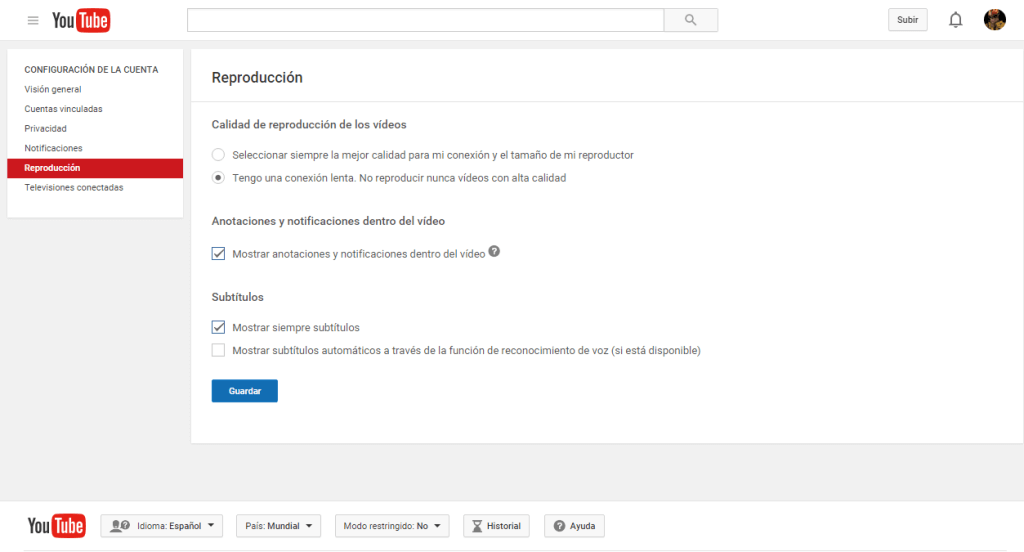1024x552 pixels.
Task: Toggle Mostrar anotaciones y notificaciones checkbox
Action: coord(218,253)
